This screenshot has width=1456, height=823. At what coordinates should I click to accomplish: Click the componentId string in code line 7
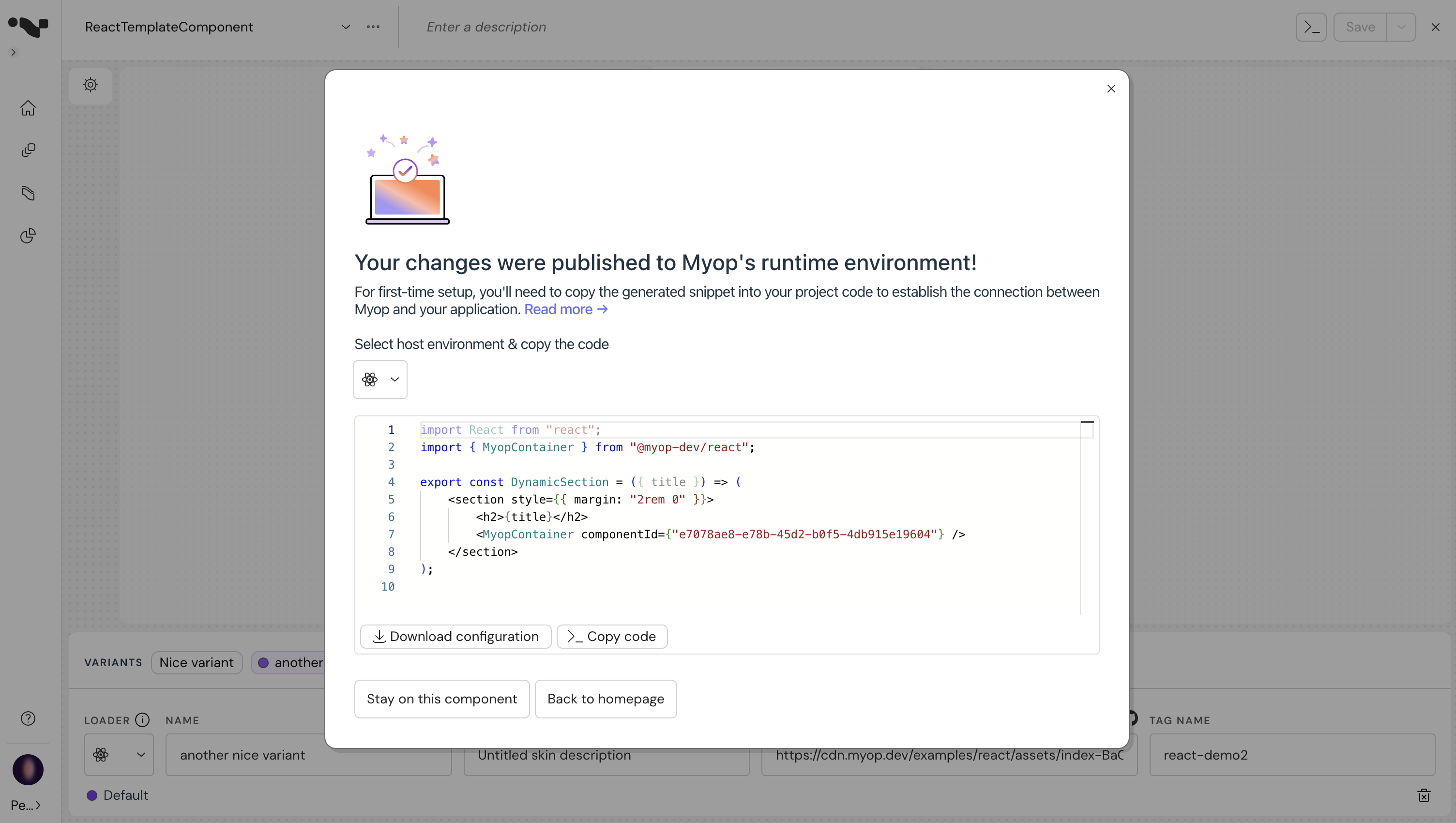(x=804, y=534)
